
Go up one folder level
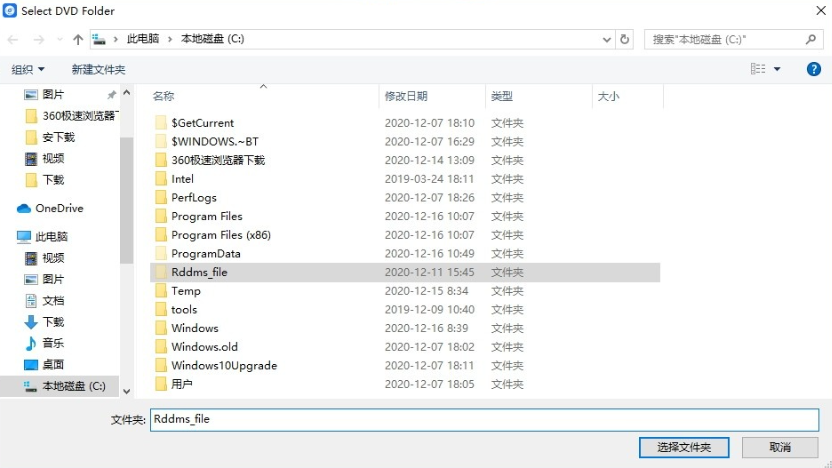coord(78,39)
